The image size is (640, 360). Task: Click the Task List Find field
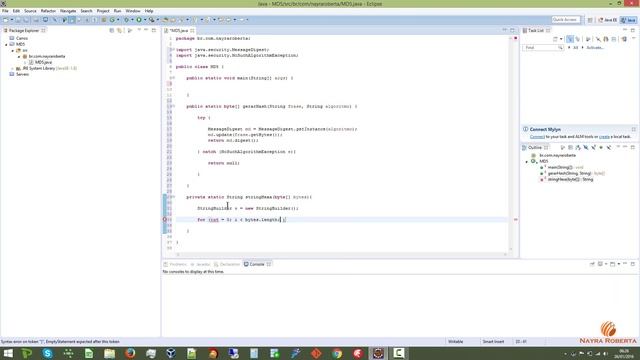tap(542, 48)
